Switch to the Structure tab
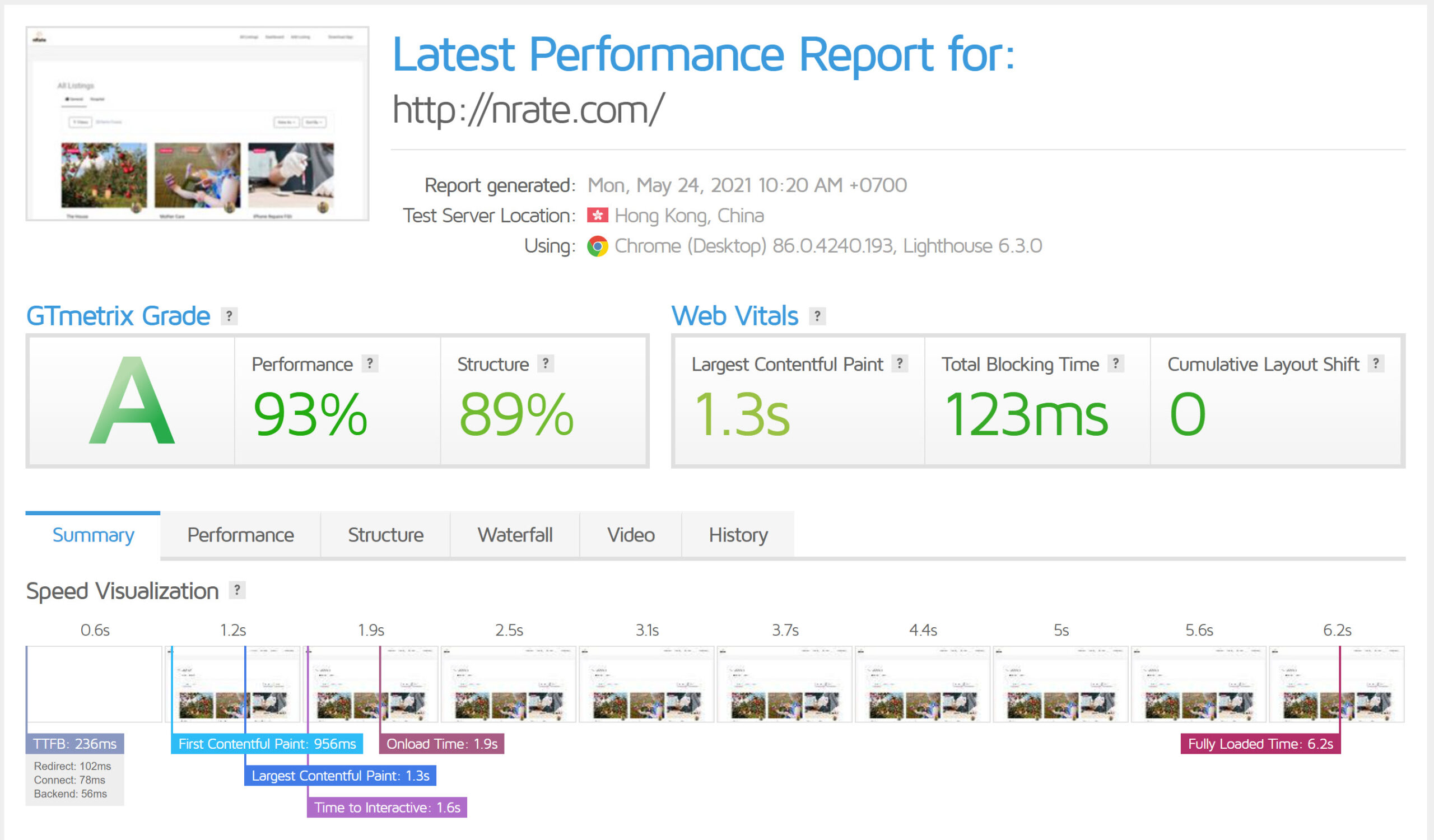 [x=386, y=535]
